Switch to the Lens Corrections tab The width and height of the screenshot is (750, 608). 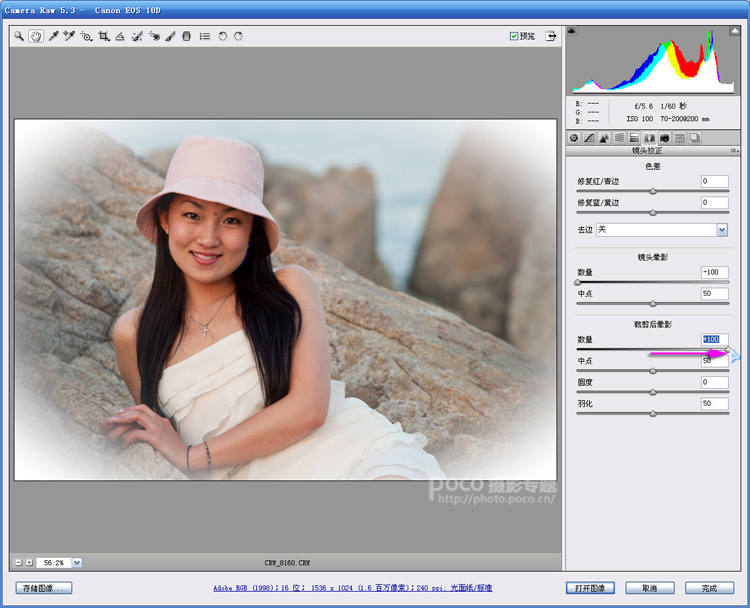[x=649, y=138]
